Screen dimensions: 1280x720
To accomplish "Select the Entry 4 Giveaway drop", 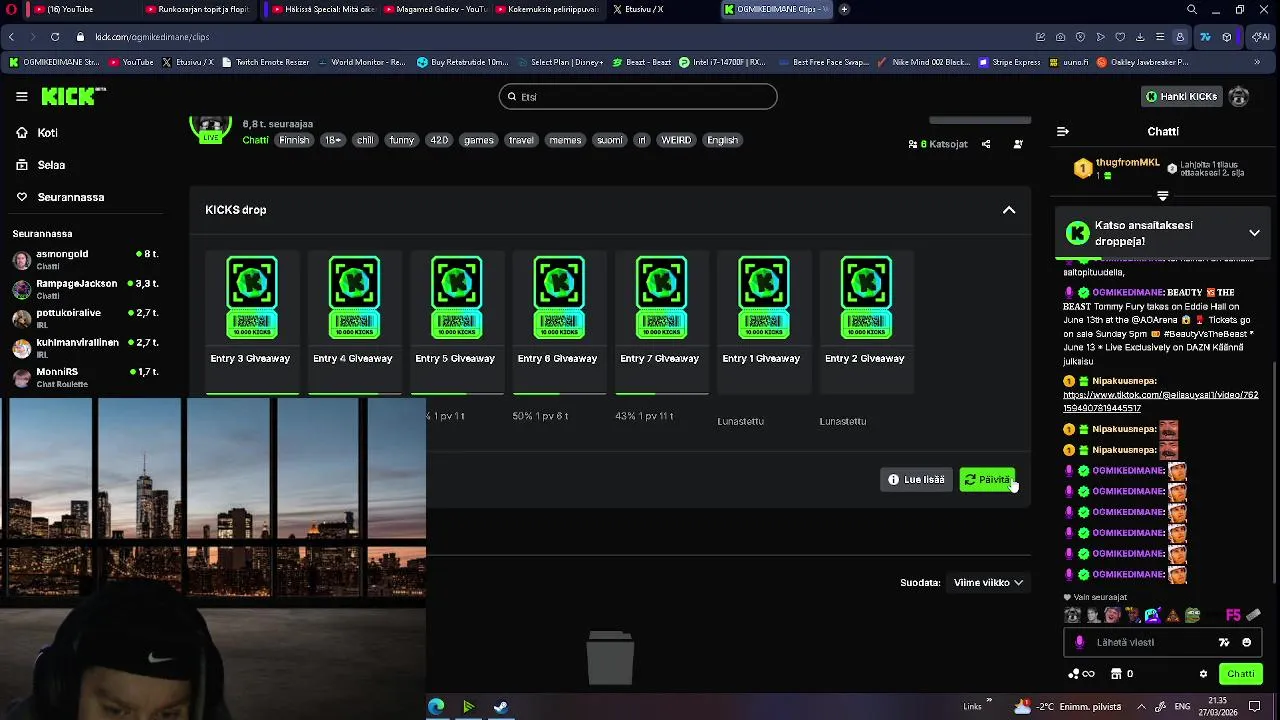I will (x=353, y=320).
